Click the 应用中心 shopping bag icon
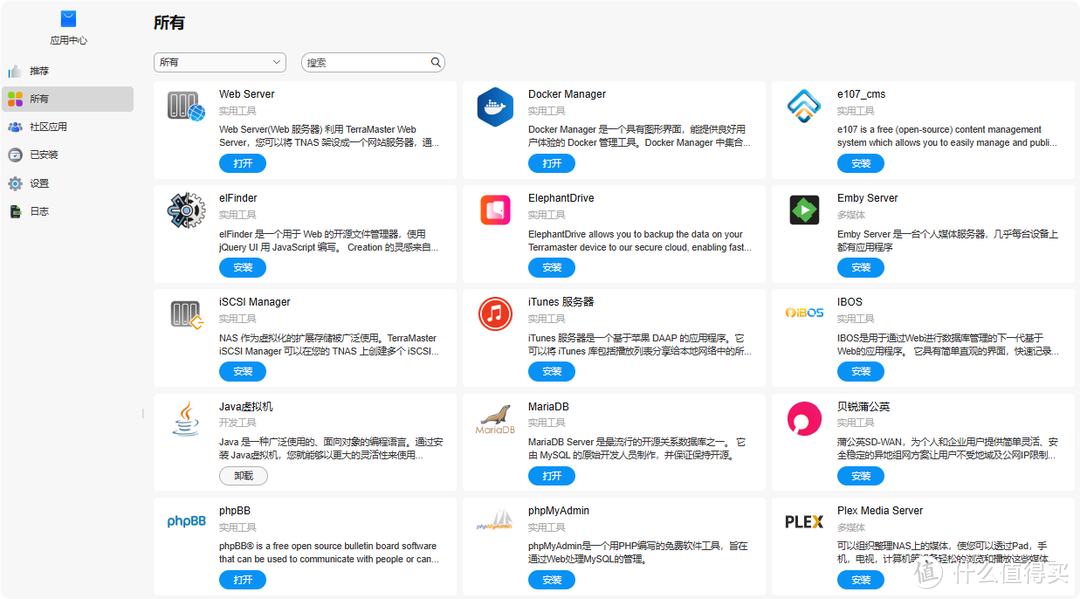This screenshot has height=599, width=1080. 68,19
